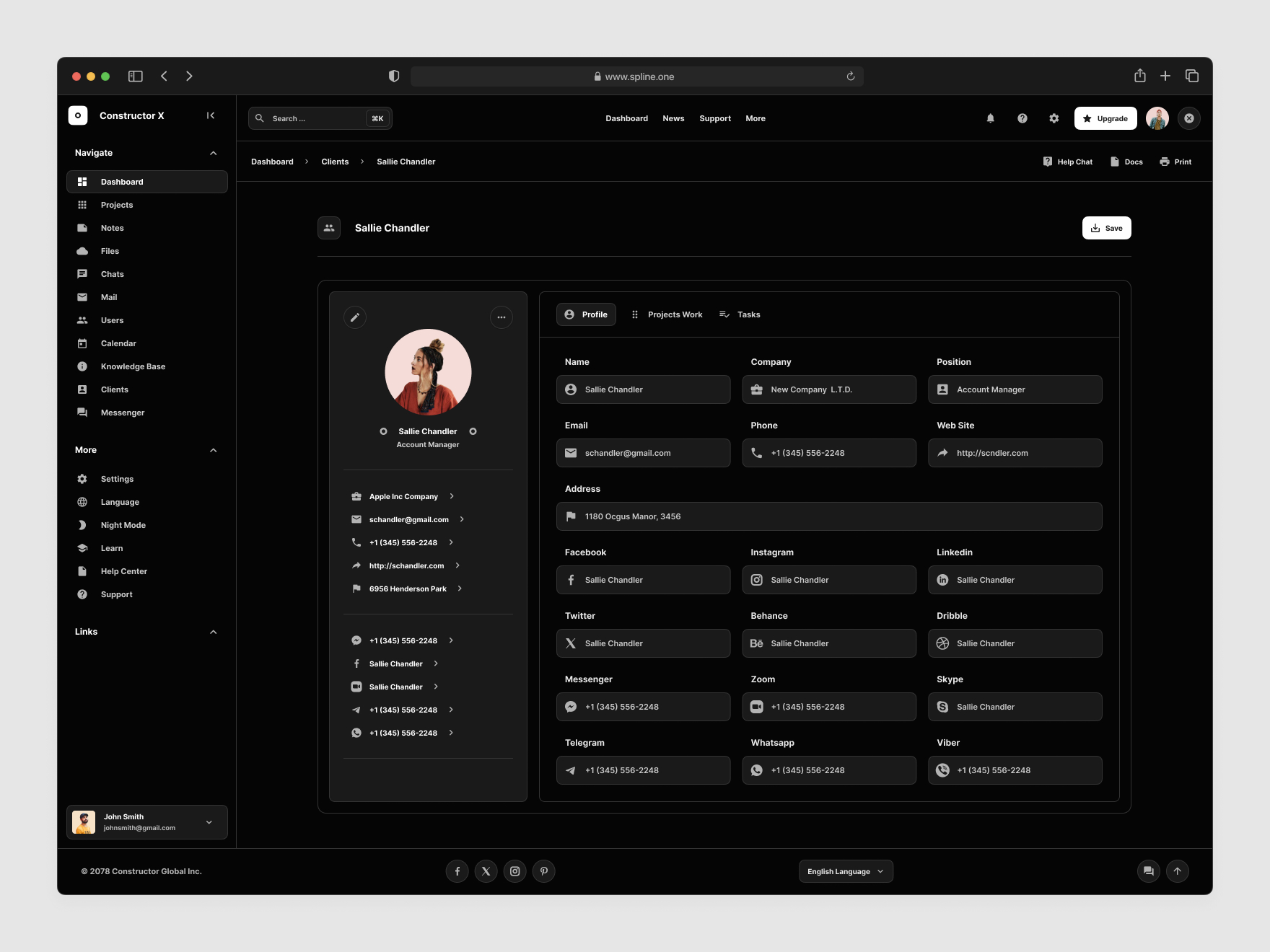Open the help question mark icon in header
Image resolution: width=1270 pixels, height=952 pixels.
(x=1022, y=118)
